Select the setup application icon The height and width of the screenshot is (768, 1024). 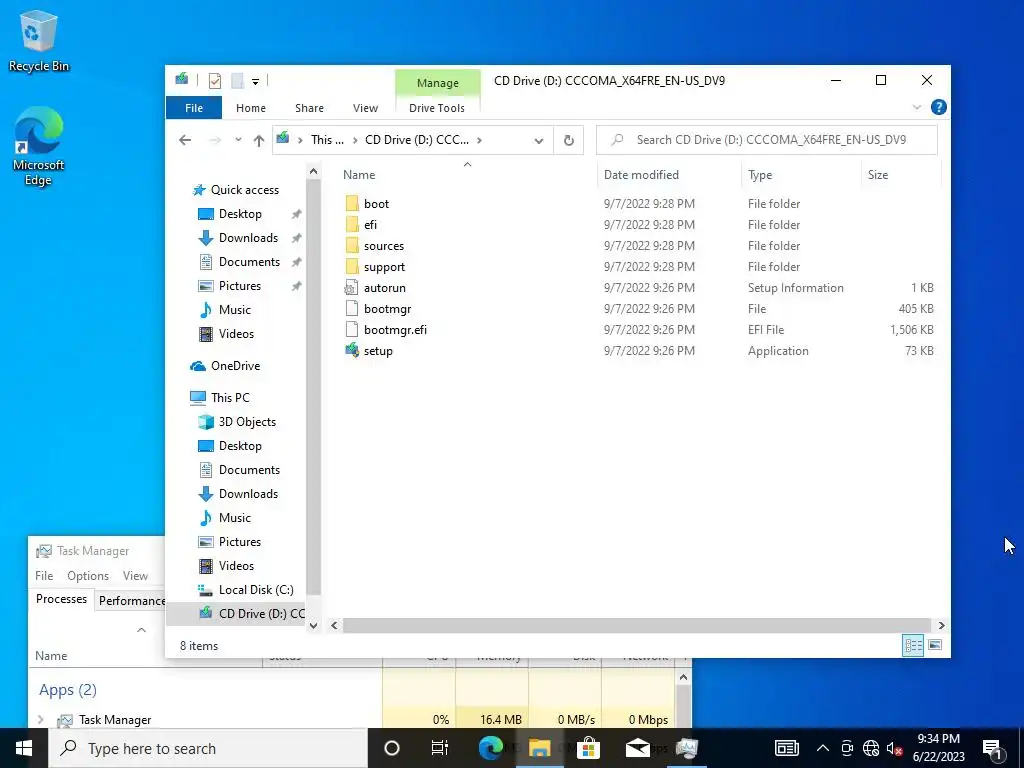tap(352, 351)
